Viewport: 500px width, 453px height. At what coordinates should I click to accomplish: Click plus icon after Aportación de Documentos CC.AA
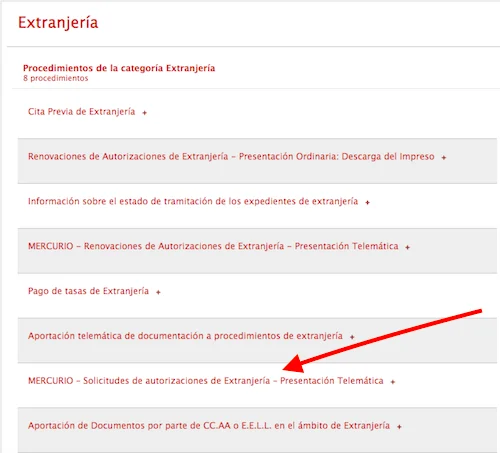(x=399, y=427)
